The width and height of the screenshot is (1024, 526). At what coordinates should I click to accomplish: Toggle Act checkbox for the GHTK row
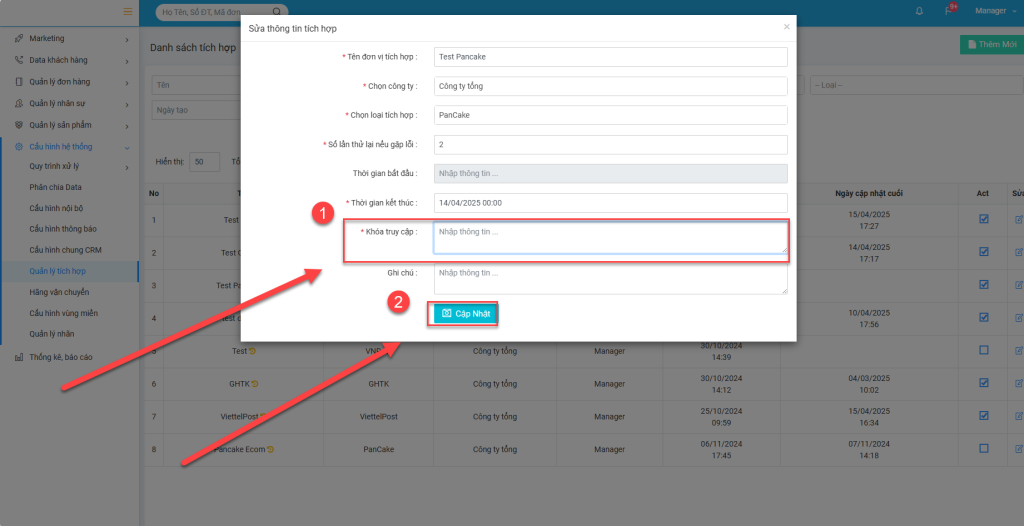983,382
